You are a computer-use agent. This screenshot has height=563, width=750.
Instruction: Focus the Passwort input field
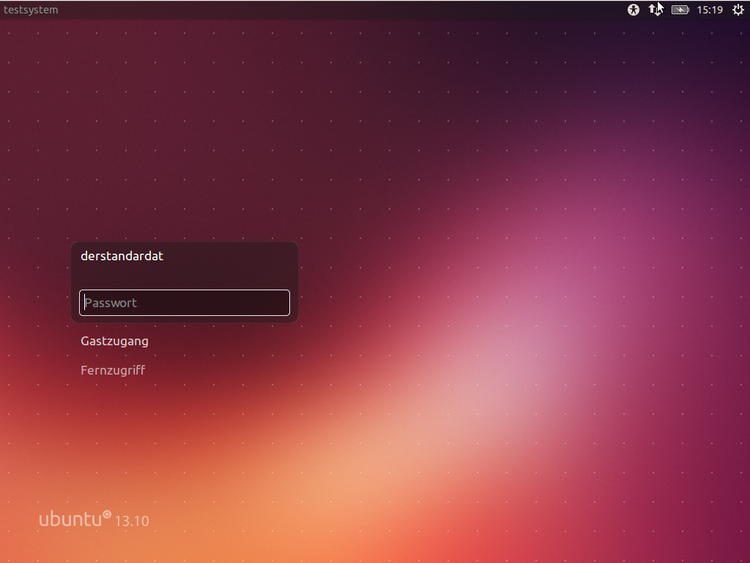coord(185,303)
